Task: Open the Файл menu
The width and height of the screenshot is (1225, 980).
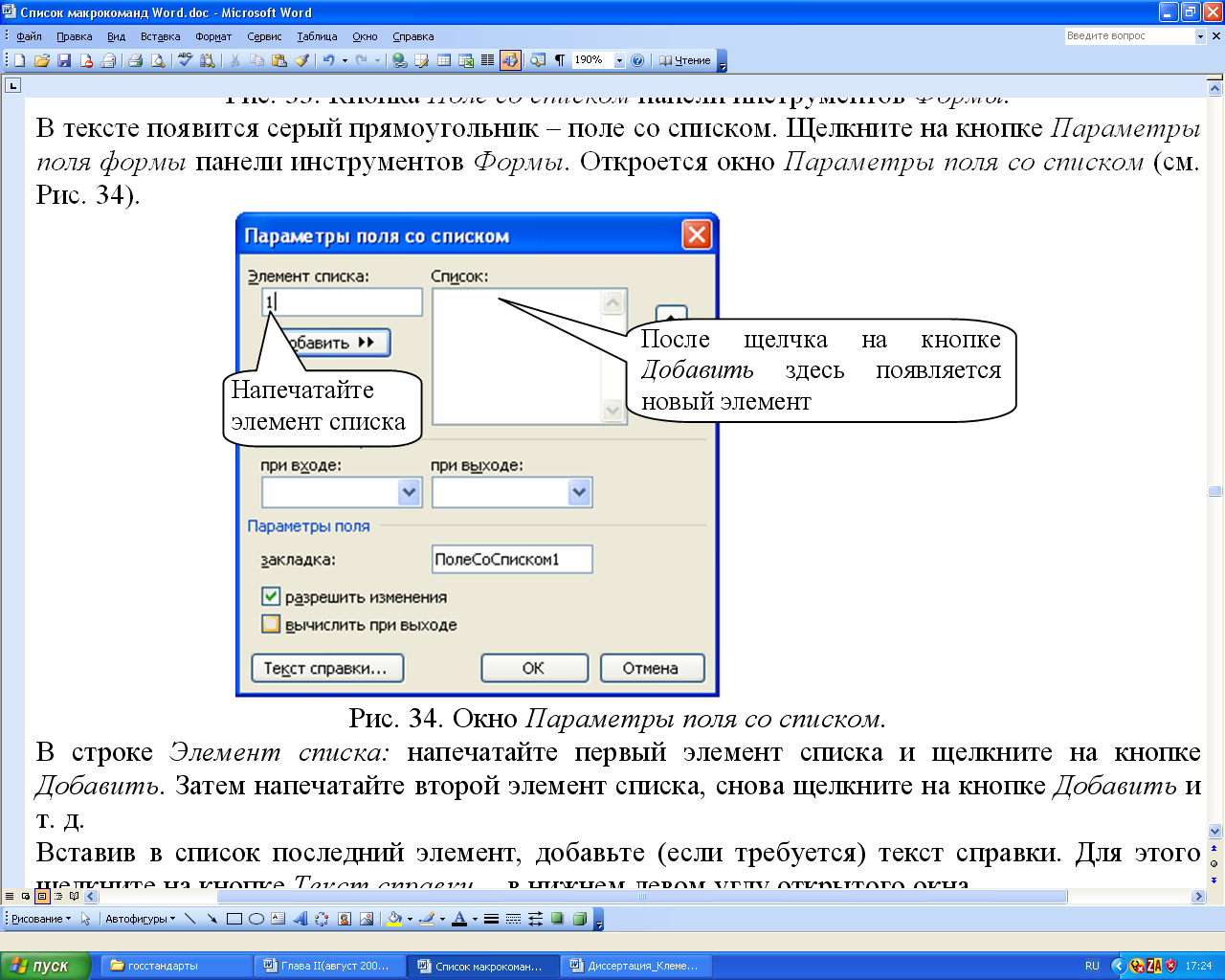Action: 29,36
